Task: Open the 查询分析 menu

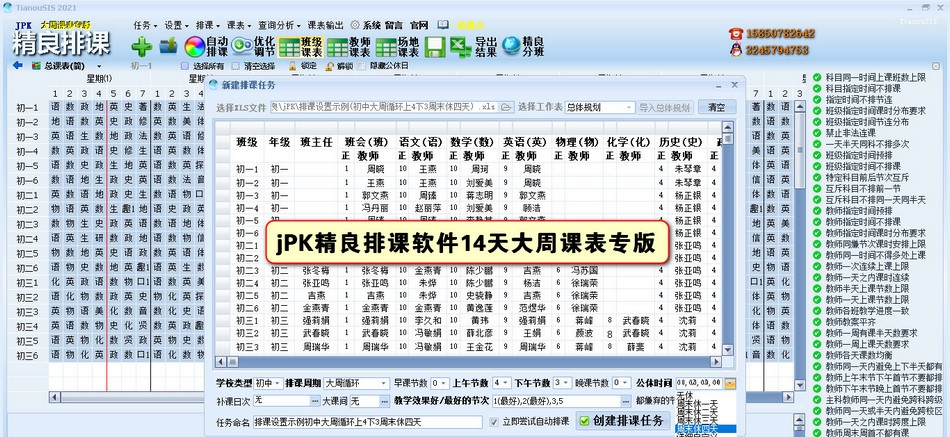Action: pos(279,25)
